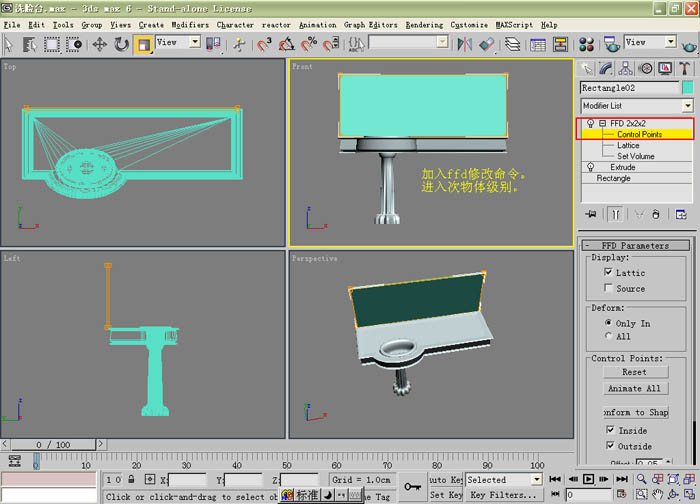
Task: Select Set Volume sub-object level
Action: point(636,156)
